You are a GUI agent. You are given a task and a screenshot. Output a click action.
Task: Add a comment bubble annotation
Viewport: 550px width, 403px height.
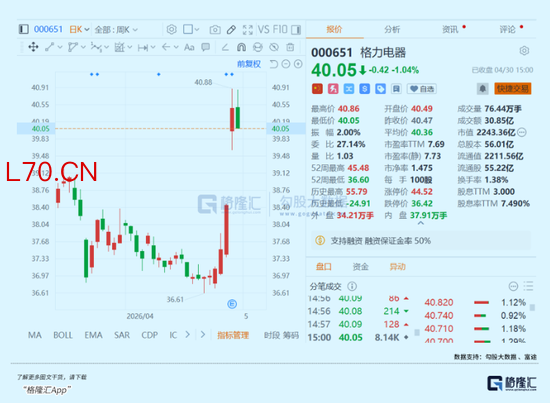coord(206,47)
